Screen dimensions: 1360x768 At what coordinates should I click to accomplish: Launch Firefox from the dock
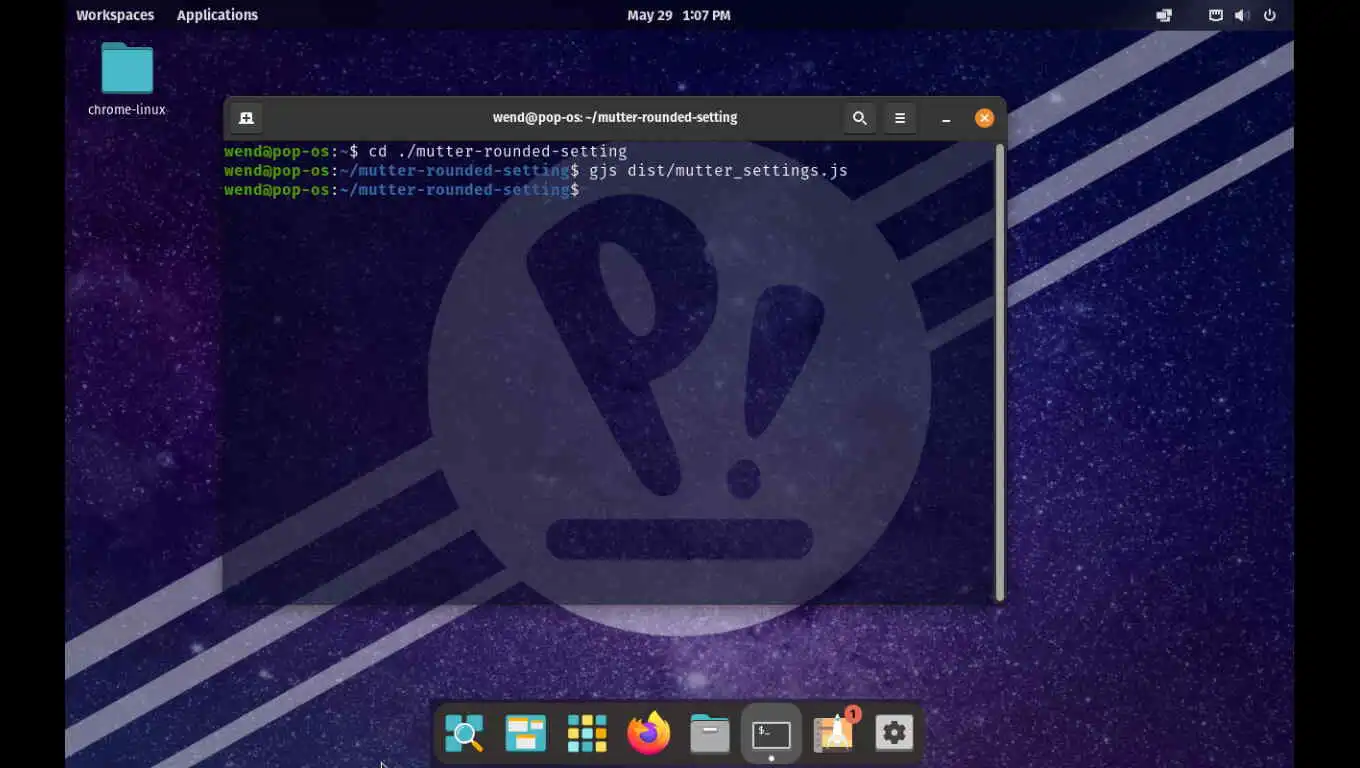[648, 734]
